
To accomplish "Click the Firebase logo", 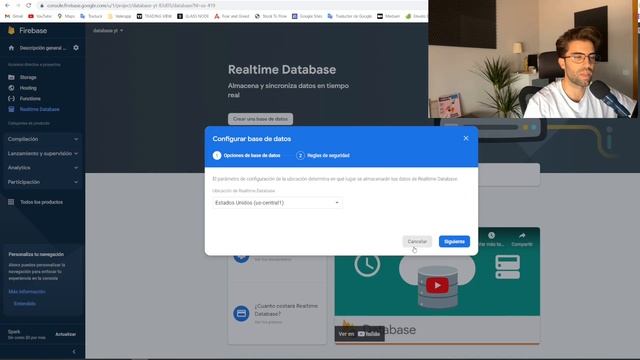I will click(x=28, y=31).
